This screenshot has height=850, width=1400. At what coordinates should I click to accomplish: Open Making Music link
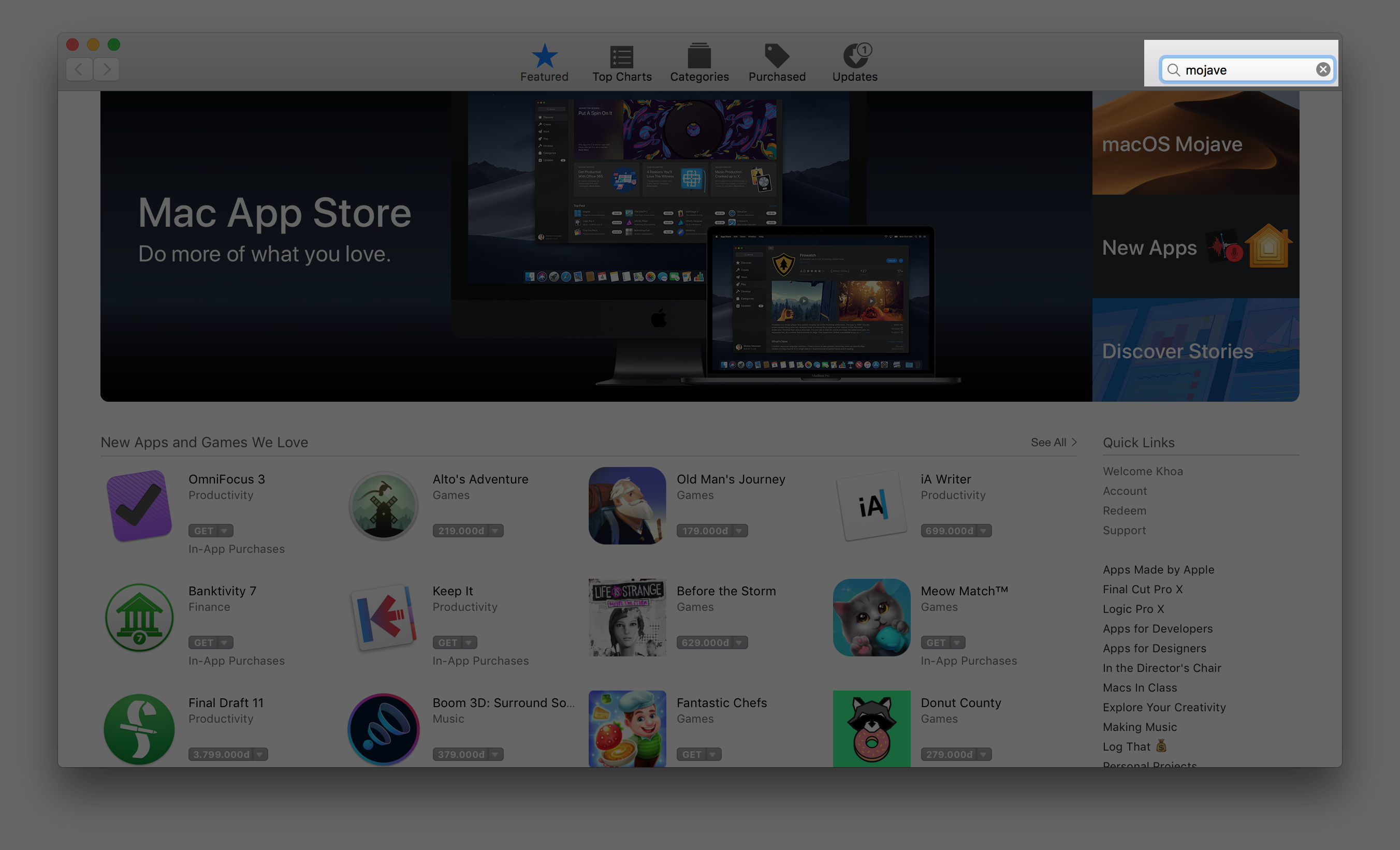(1139, 727)
